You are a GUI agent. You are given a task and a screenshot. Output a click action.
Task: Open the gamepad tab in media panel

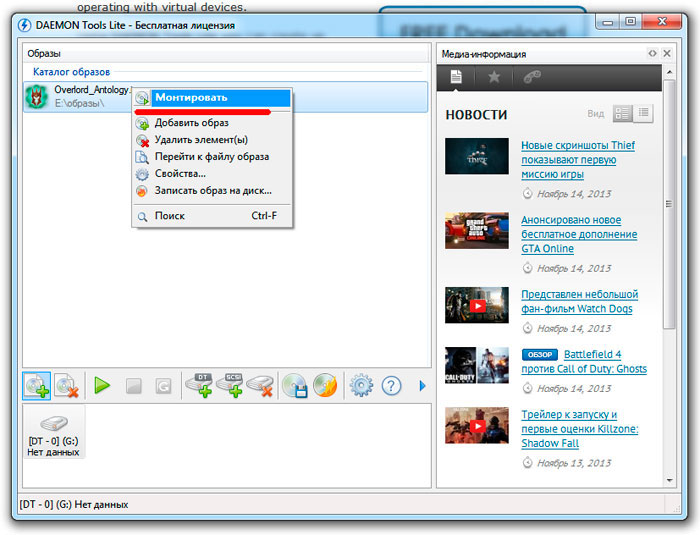point(532,77)
